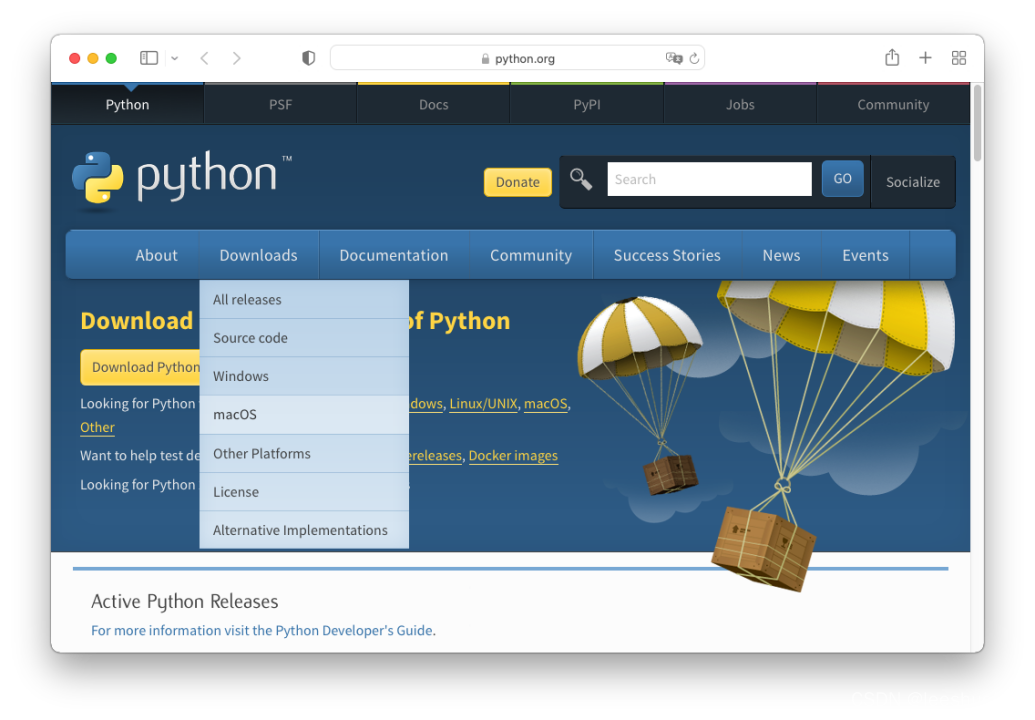Open the Events navigation menu

[865, 255]
